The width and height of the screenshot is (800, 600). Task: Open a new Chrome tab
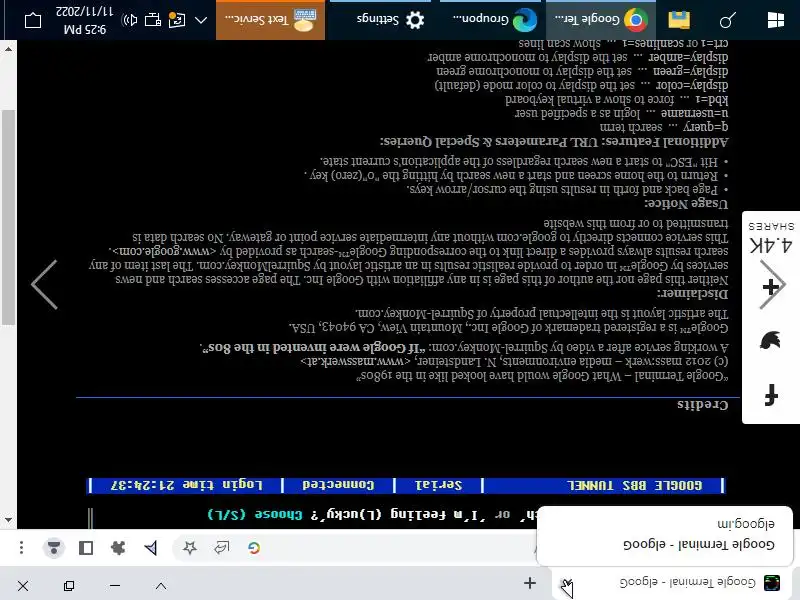pos(530,583)
